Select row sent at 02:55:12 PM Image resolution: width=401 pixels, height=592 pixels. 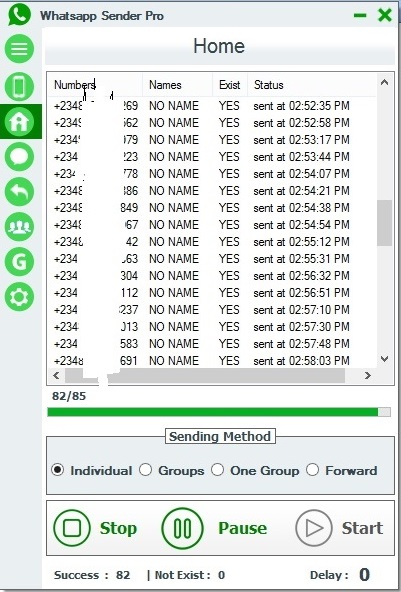pyautogui.click(x=212, y=242)
